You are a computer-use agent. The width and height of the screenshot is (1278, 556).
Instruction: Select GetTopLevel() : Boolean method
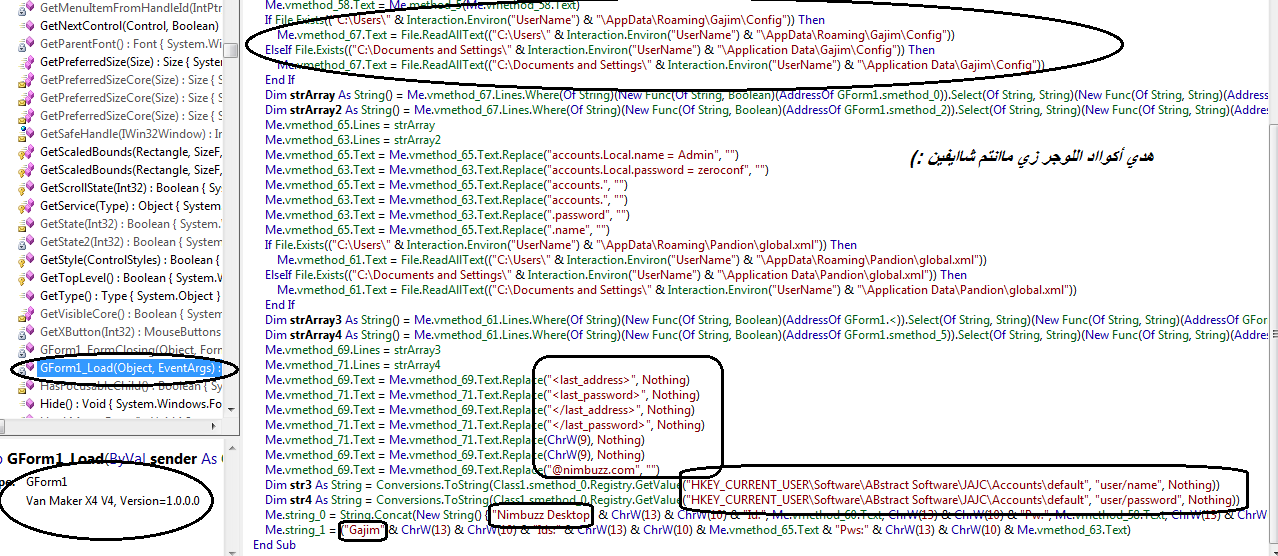(x=130, y=278)
